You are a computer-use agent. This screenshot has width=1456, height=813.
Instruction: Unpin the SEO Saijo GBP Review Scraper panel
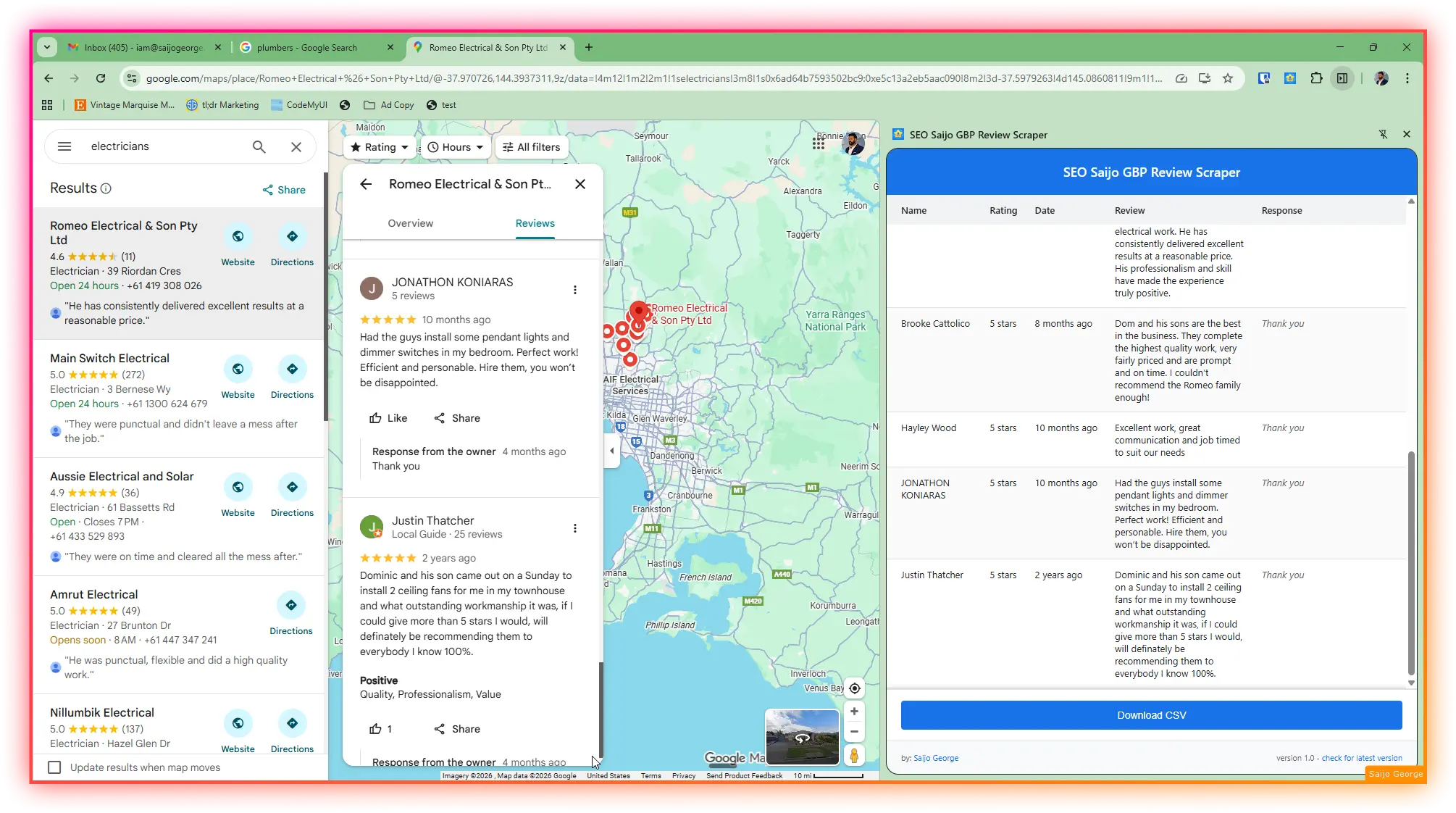pos(1384,134)
